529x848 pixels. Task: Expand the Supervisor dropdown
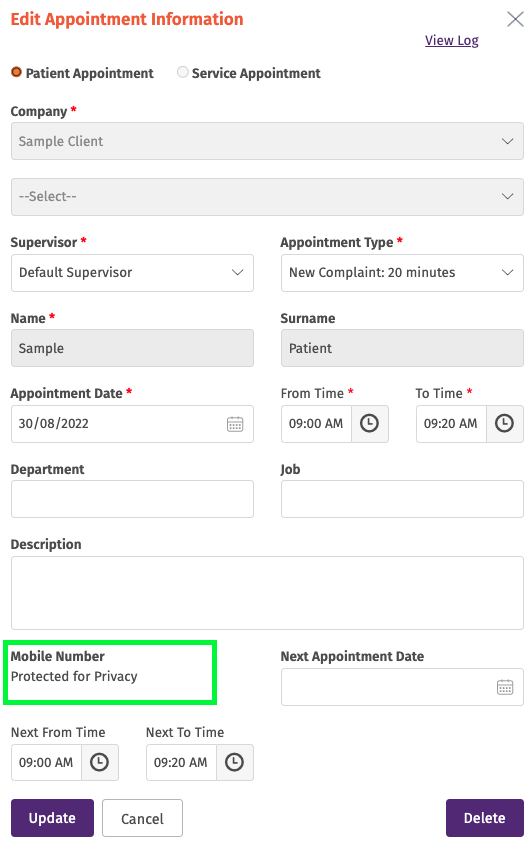[x=133, y=273]
